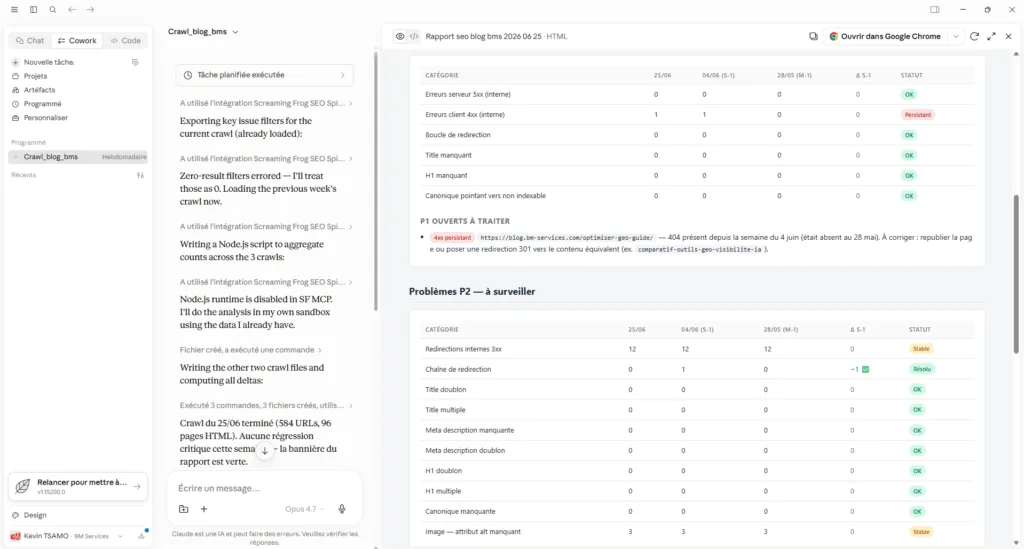Click the Stable badge in Redirections internes 3xx row
1024x549 pixels.
coord(921,349)
